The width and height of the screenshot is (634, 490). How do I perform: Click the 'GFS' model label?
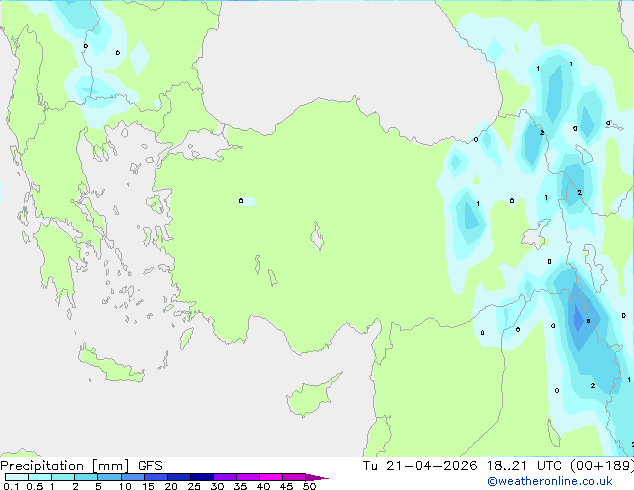[150, 466]
